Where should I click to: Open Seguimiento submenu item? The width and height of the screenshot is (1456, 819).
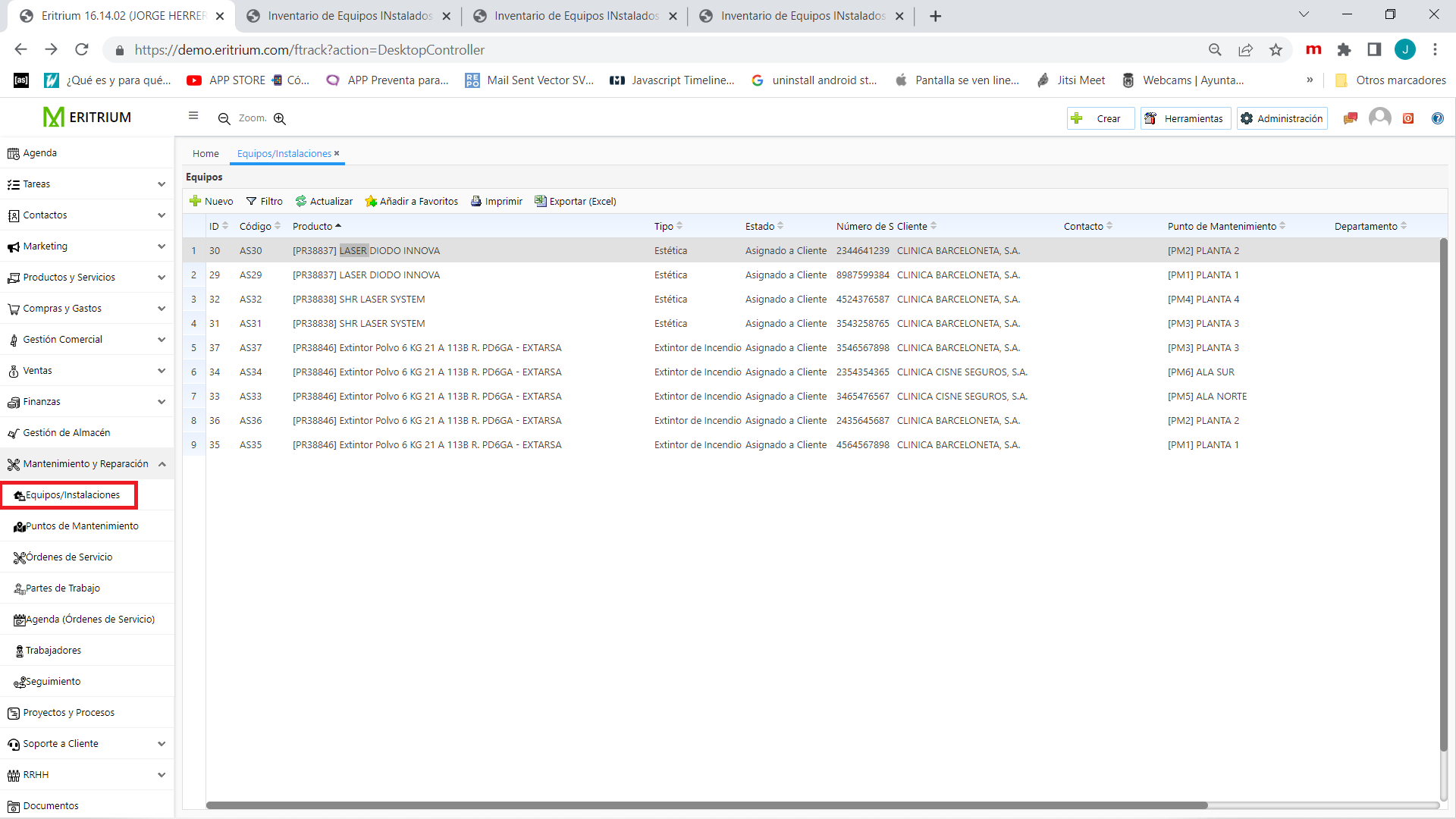(87, 682)
